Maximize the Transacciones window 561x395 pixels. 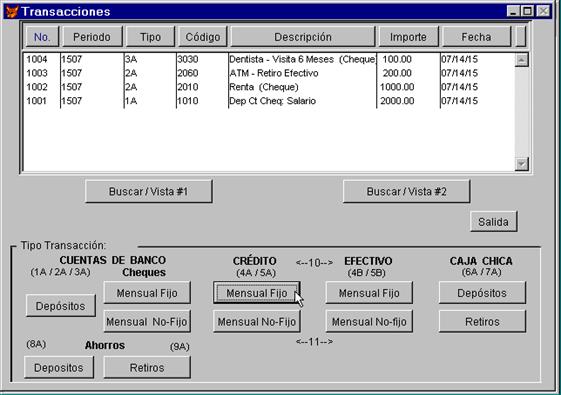(x=527, y=11)
